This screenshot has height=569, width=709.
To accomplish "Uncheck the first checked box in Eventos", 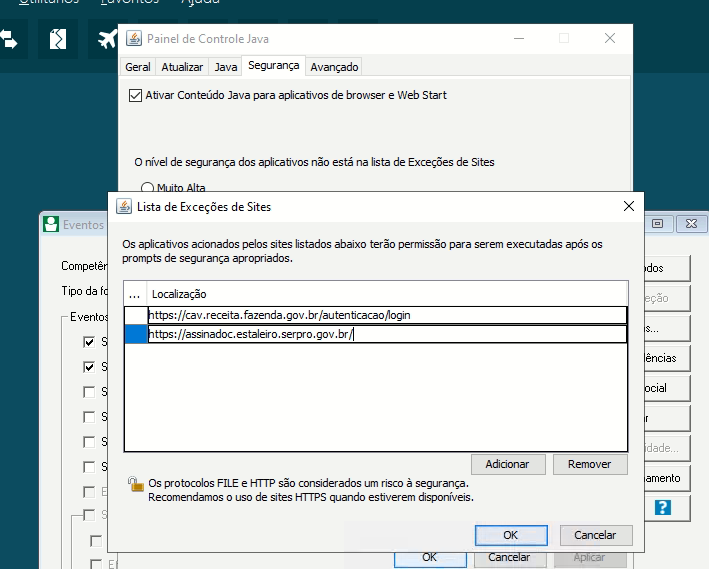I will 89,342.
